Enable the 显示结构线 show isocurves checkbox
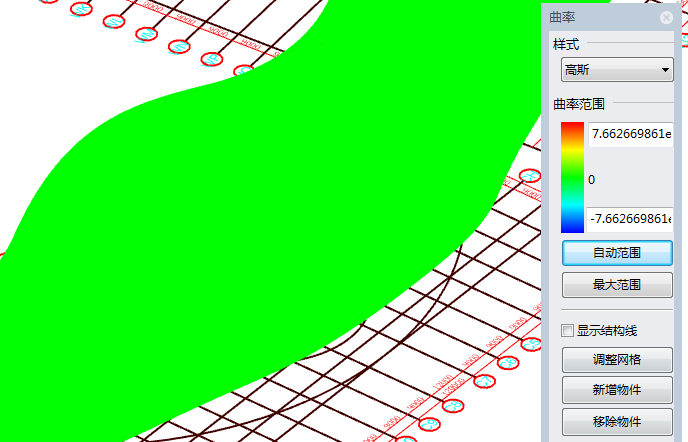The image size is (688, 442). coord(568,330)
